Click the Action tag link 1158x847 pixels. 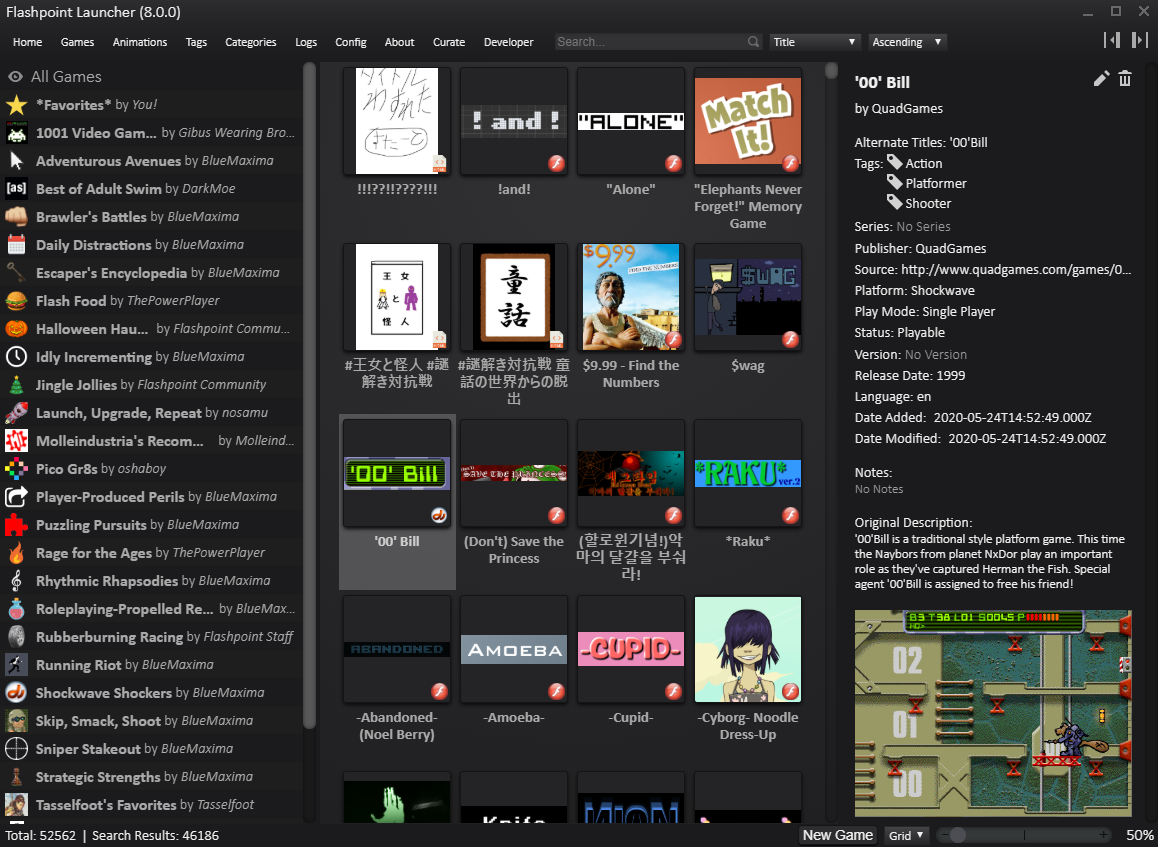924,163
